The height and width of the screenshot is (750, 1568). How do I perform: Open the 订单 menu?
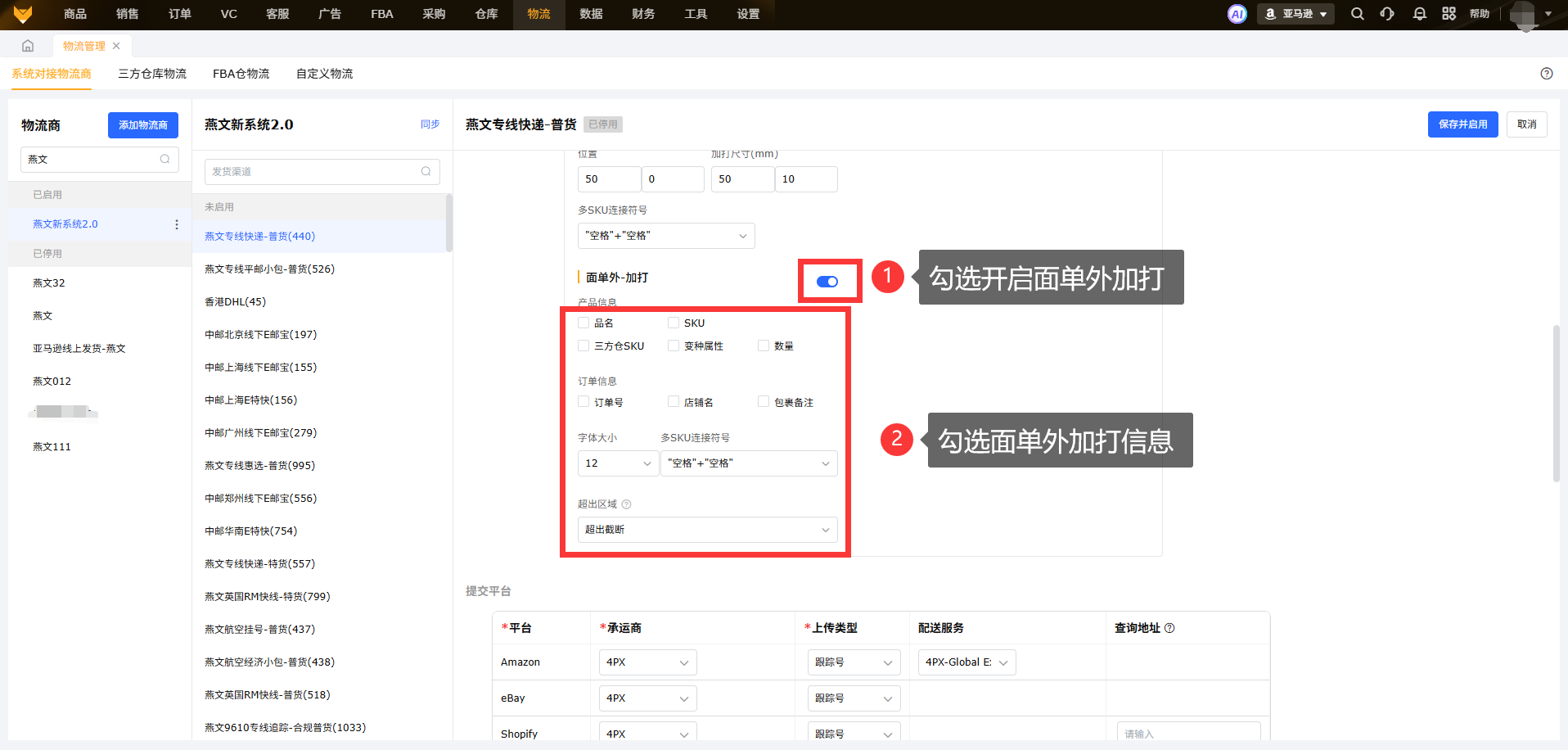(x=179, y=14)
